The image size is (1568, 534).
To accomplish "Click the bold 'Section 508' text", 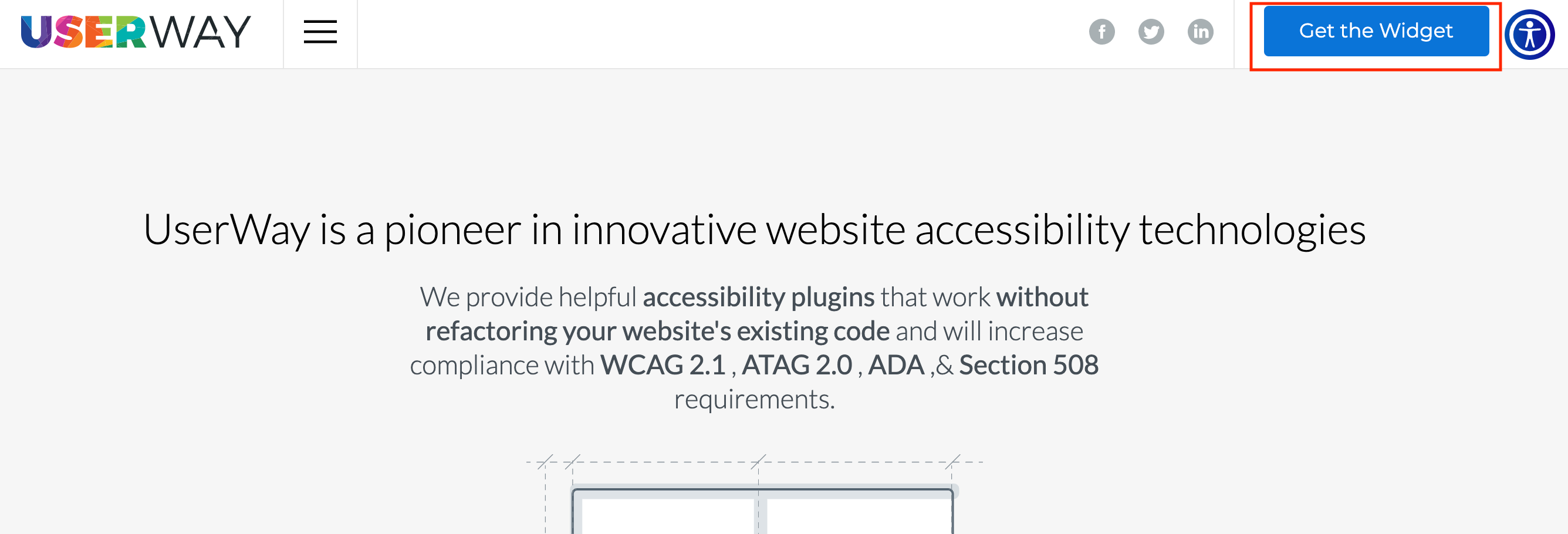I will pyautogui.click(x=1029, y=366).
